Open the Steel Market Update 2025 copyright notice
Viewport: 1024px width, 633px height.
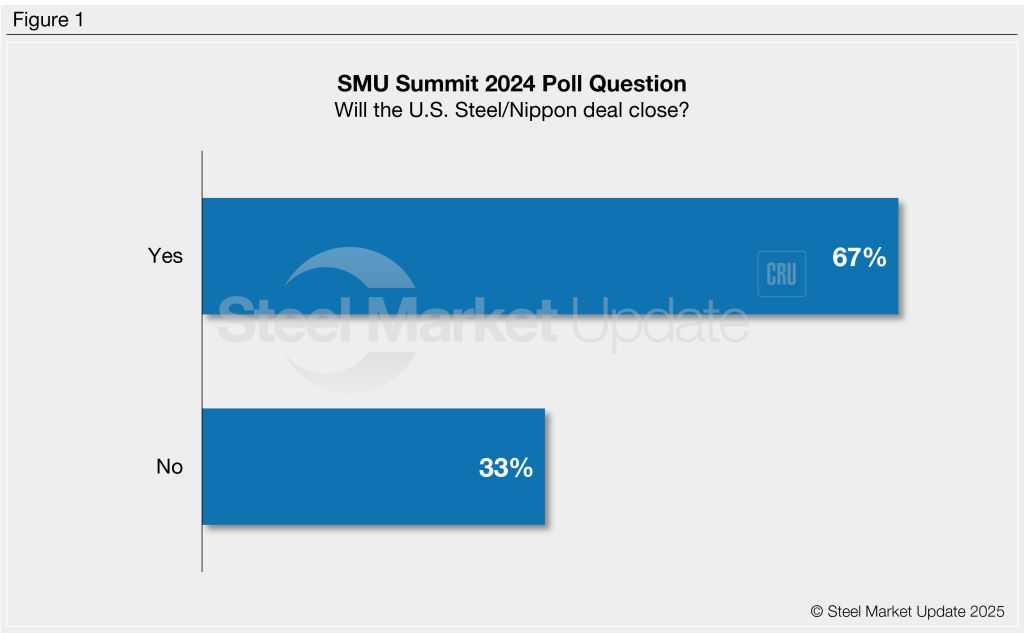pos(907,611)
